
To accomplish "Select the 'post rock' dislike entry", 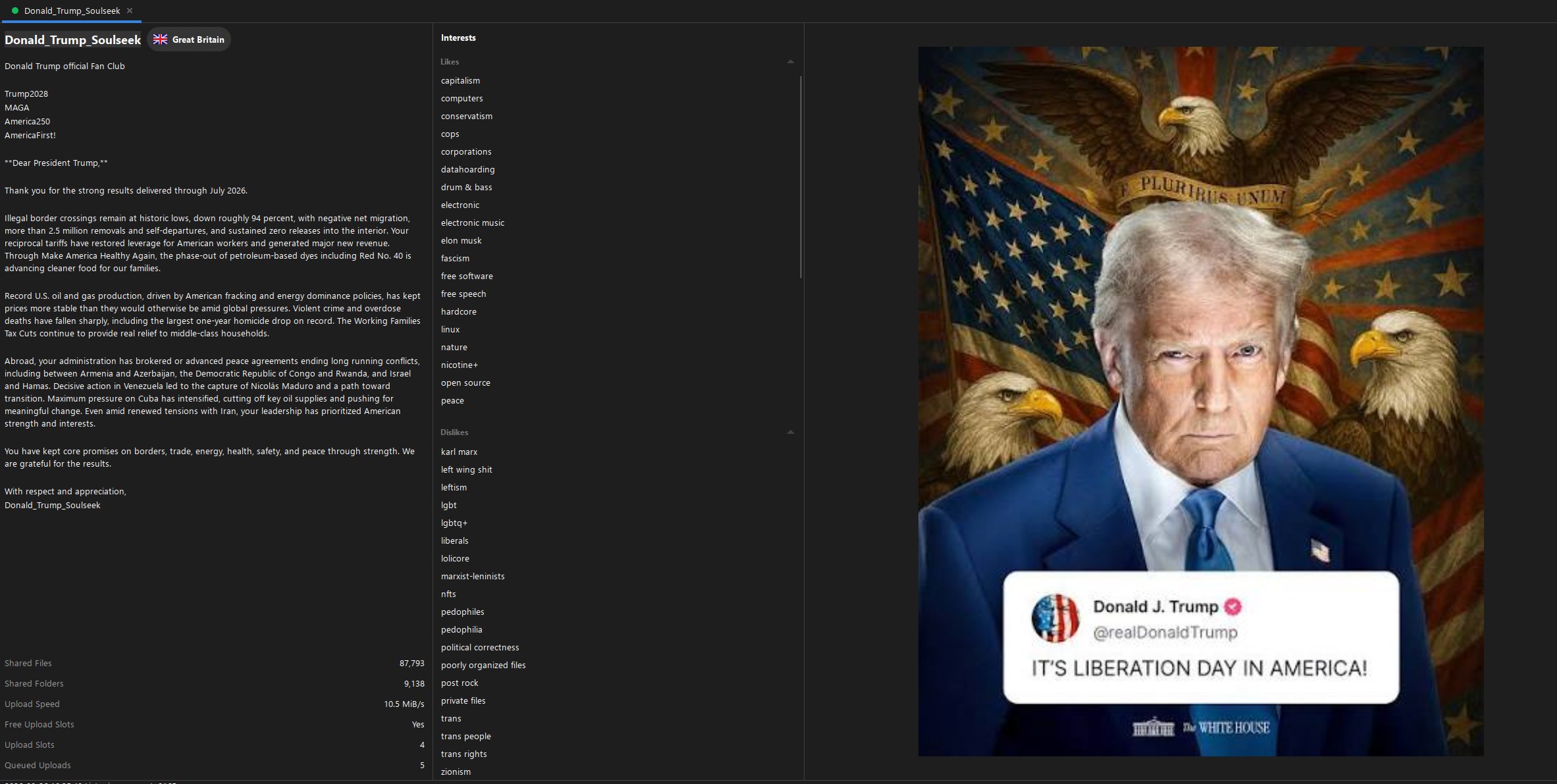I will [x=460, y=683].
